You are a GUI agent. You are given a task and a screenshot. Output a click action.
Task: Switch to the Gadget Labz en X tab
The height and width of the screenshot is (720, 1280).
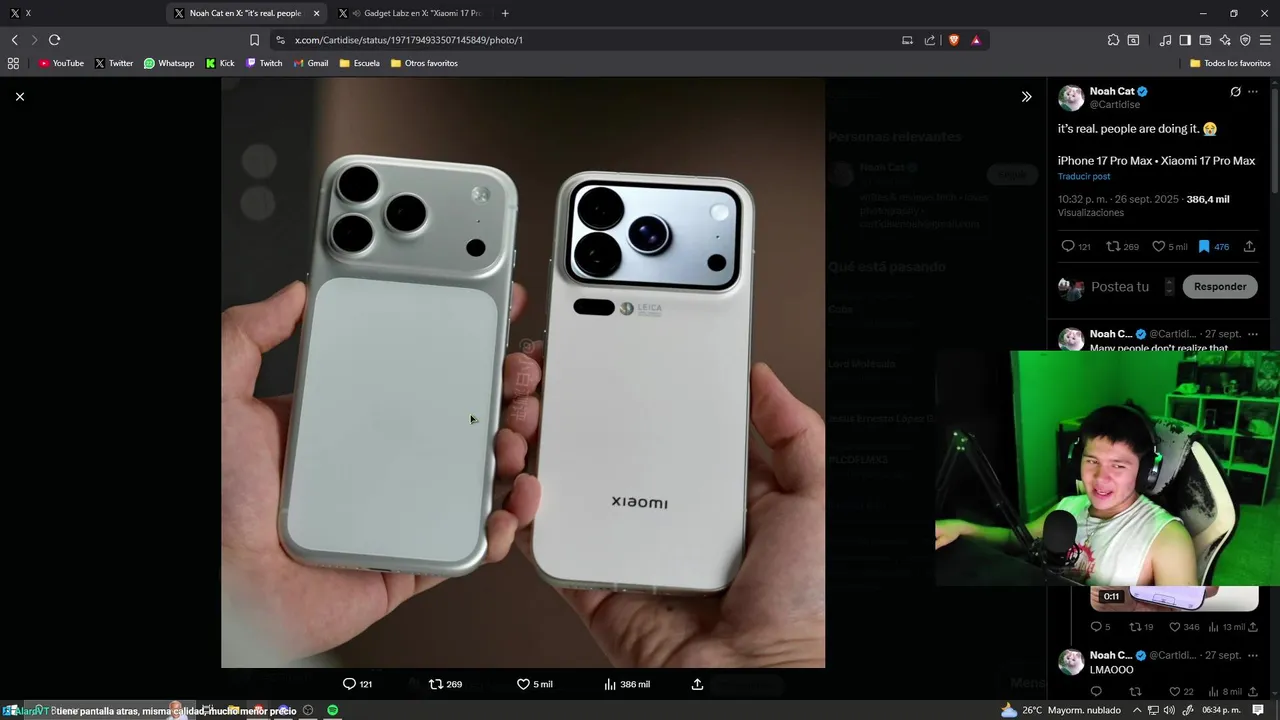point(410,13)
